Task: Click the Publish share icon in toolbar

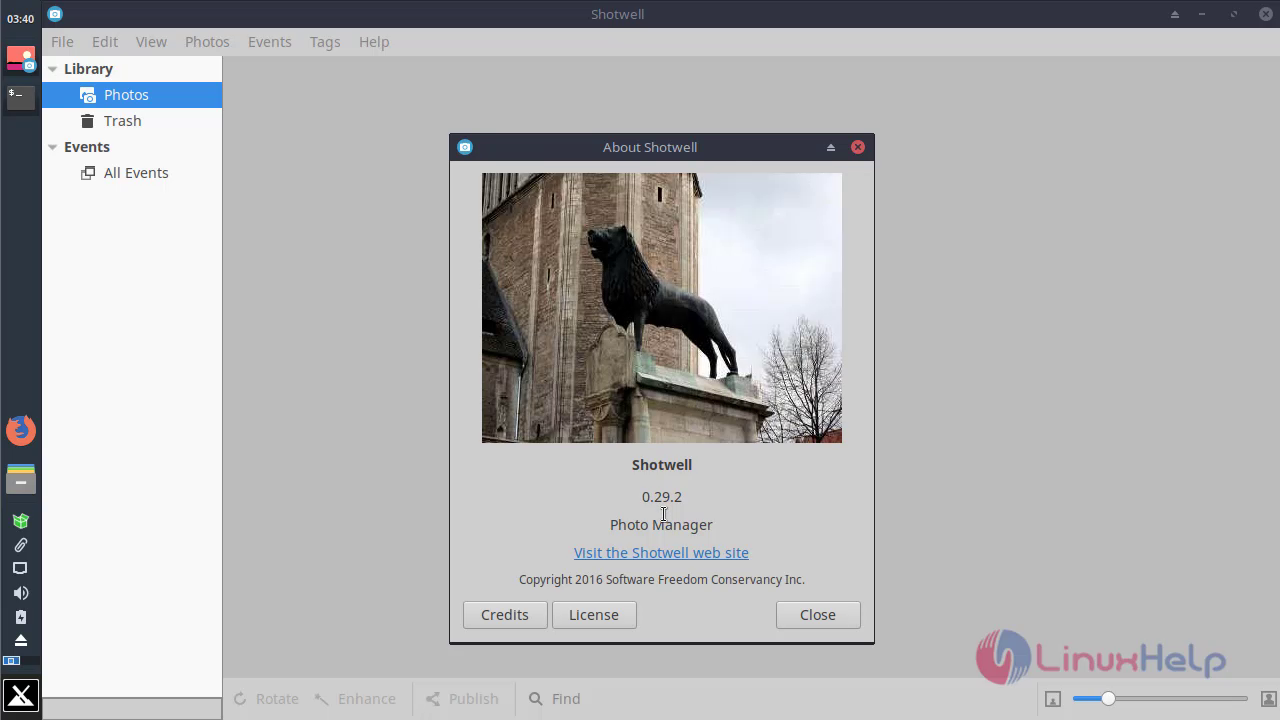Action: click(432, 699)
